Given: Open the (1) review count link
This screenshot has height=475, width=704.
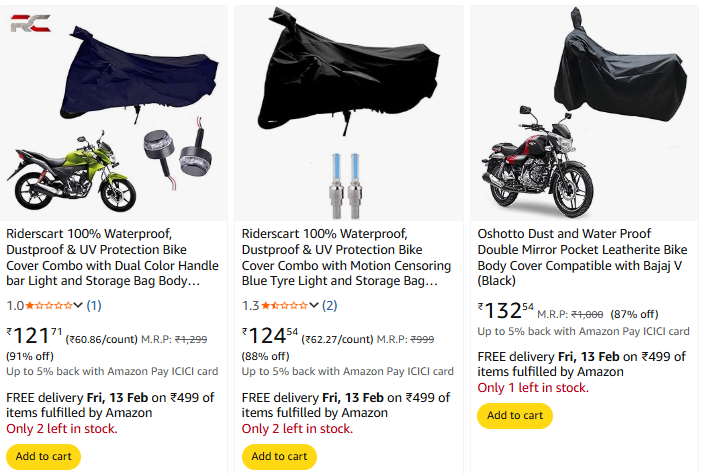Looking at the screenshot, I should pos(94,305).
